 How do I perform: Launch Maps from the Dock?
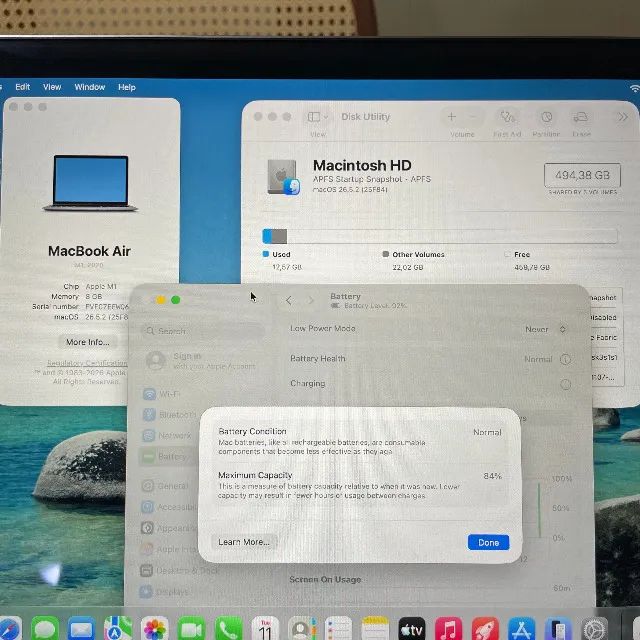coord(118,629)
